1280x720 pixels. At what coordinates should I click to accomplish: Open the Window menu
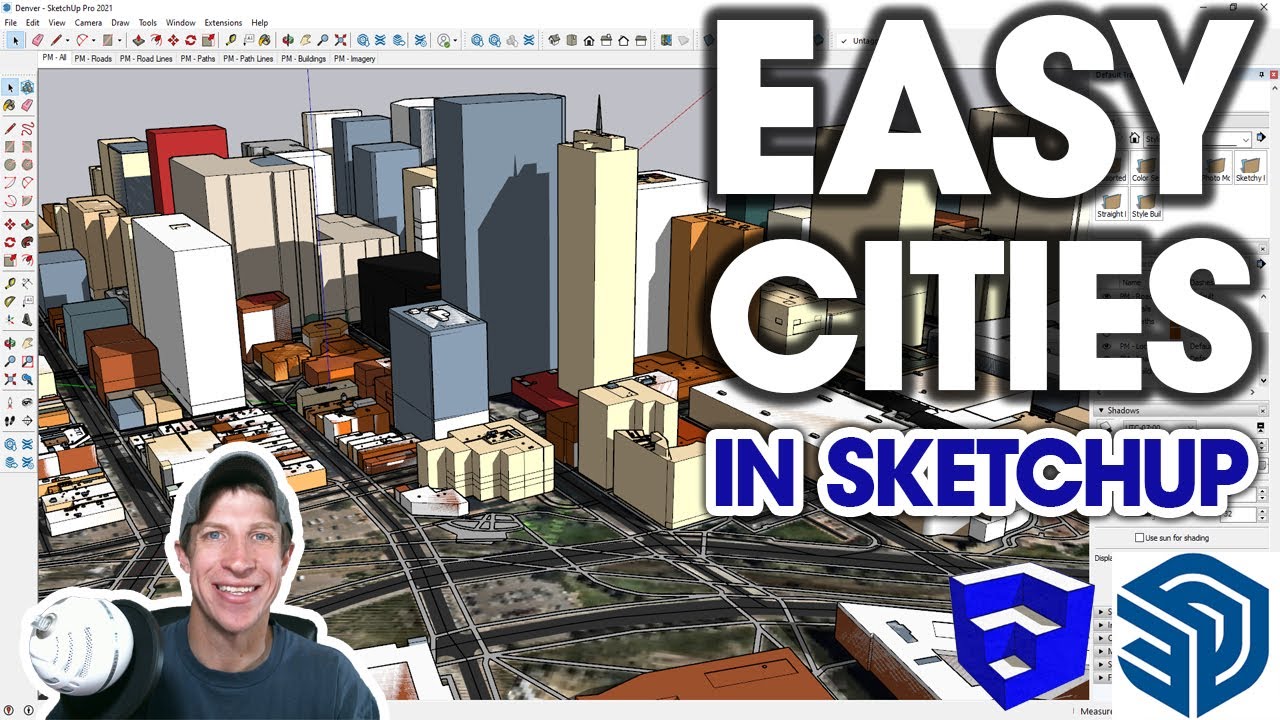pos(181,22)
